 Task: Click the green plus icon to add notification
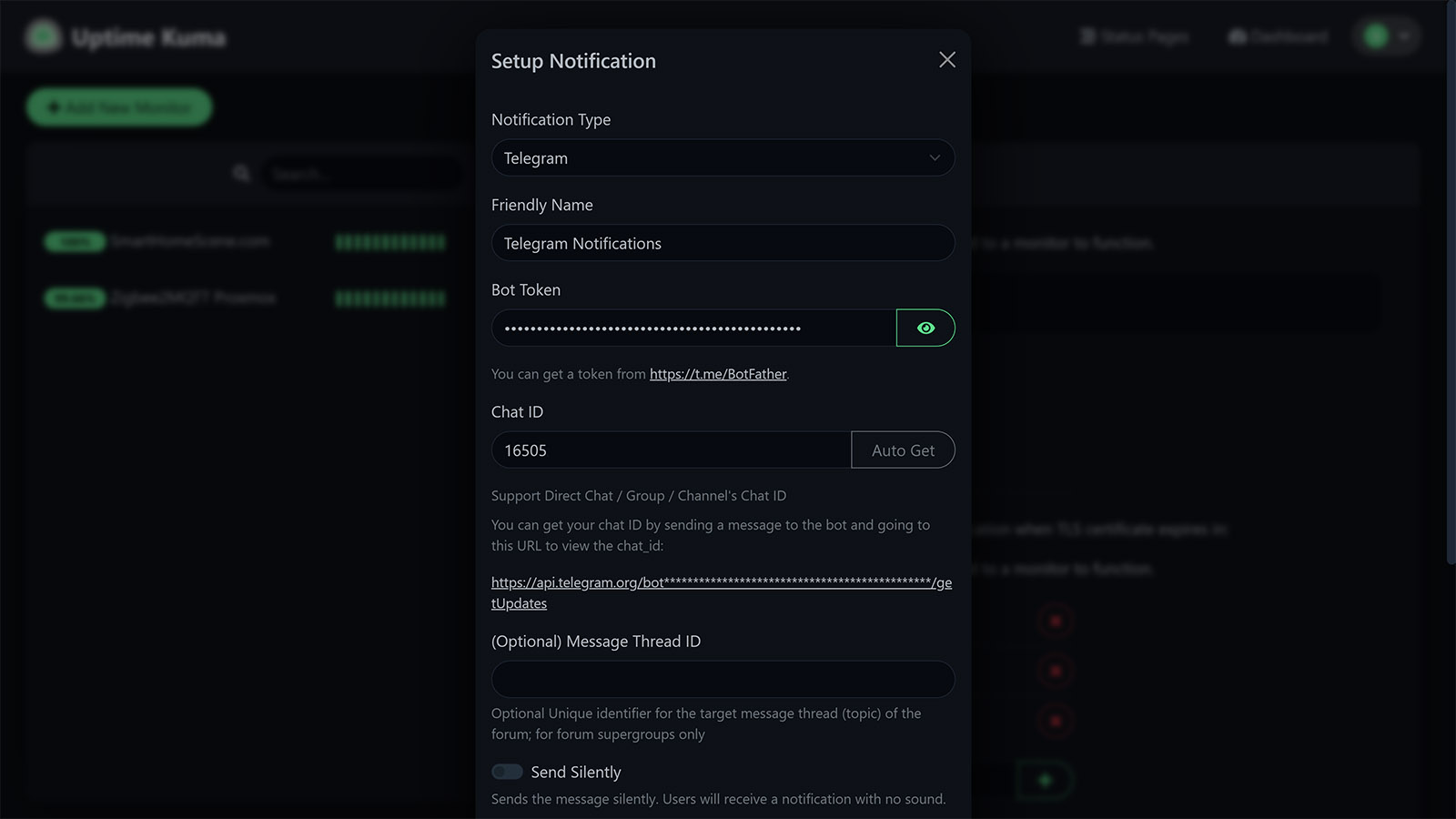(1044, 780)
